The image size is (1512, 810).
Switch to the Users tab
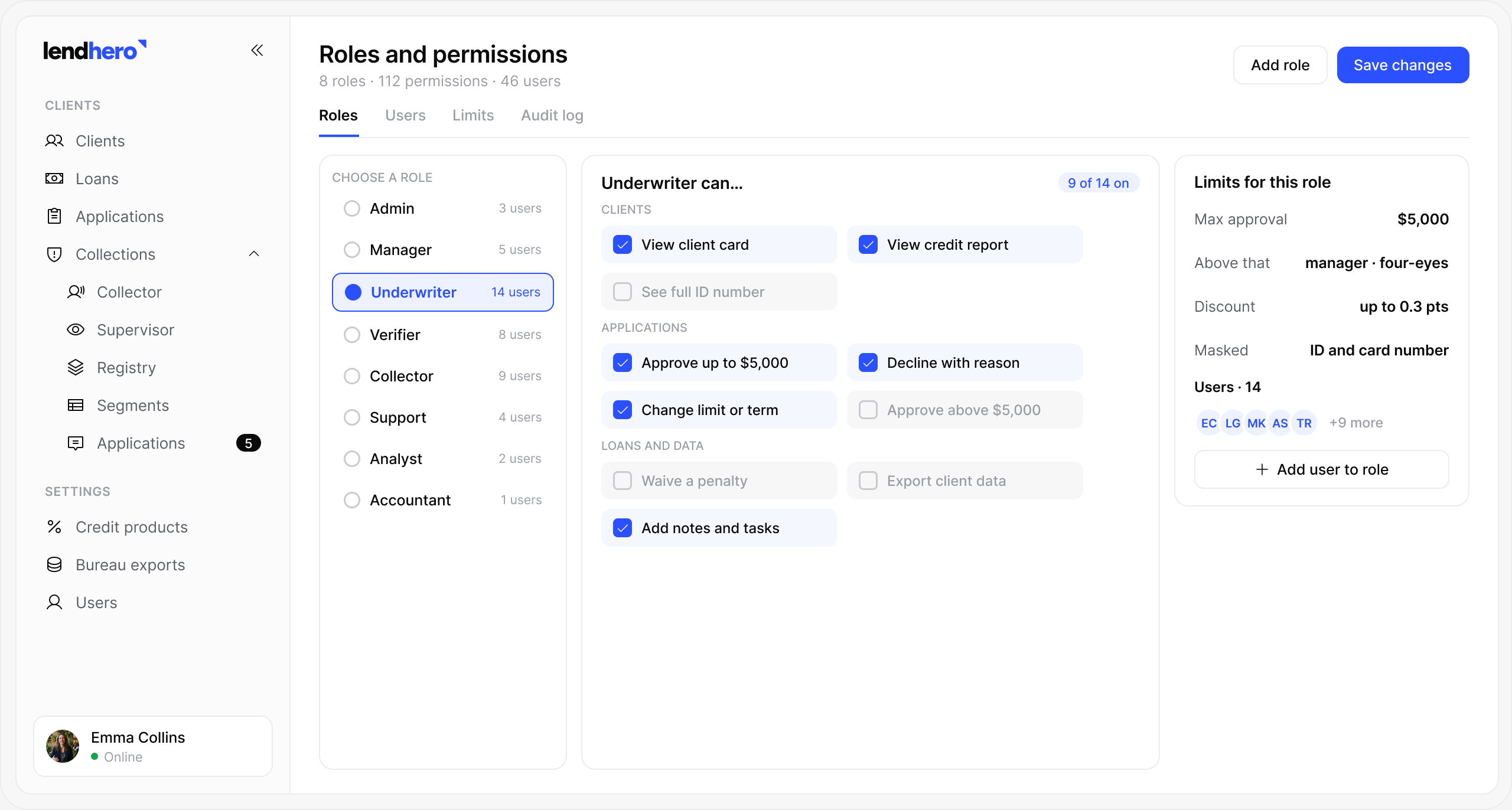point(405,115)
